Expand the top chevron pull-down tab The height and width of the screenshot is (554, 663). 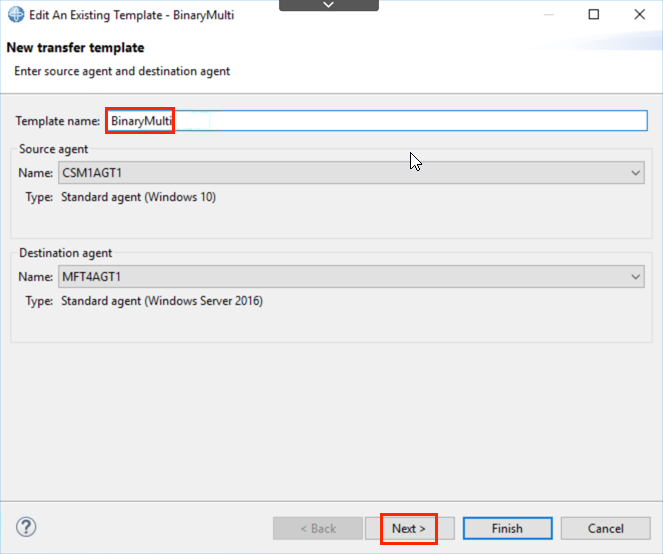(329, 5)
